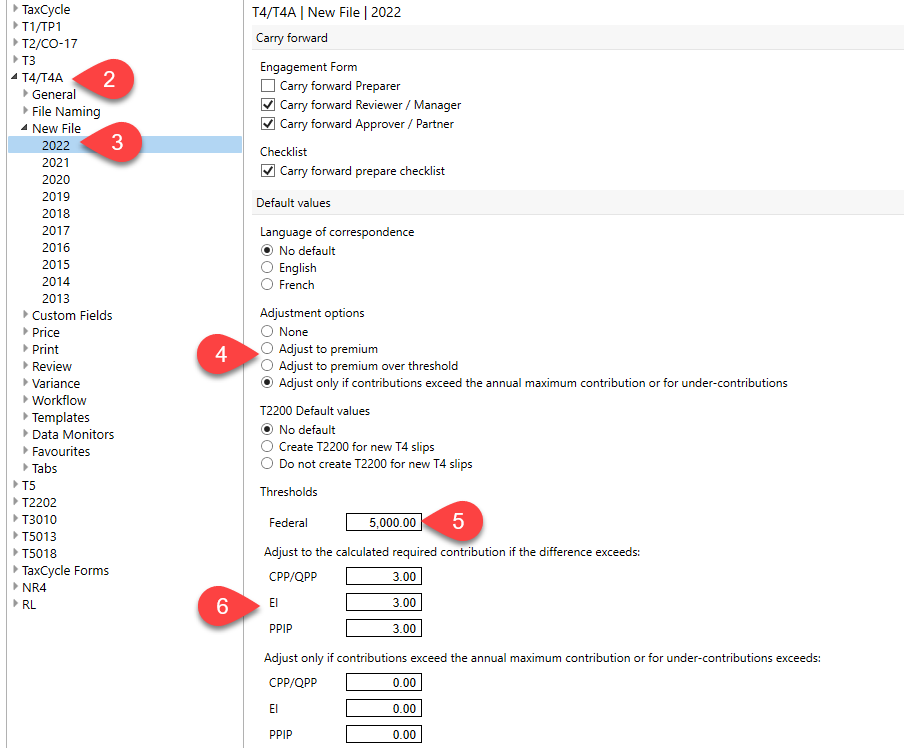Screen dimensions: 904x748
Task: Choose None adjustment option
Action: [x=267, y=332]
